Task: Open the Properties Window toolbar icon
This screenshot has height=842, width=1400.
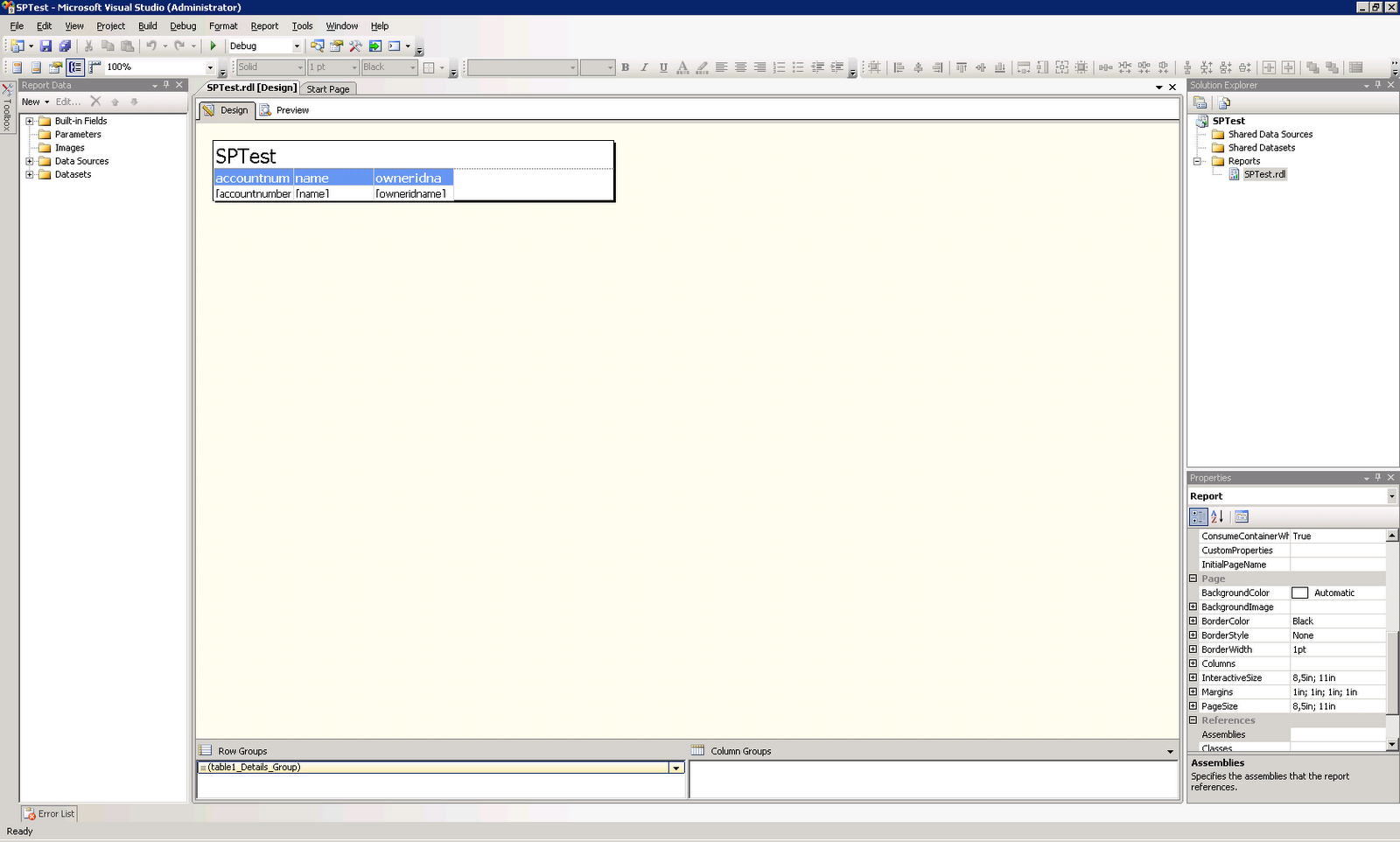Action: point(336,46)
